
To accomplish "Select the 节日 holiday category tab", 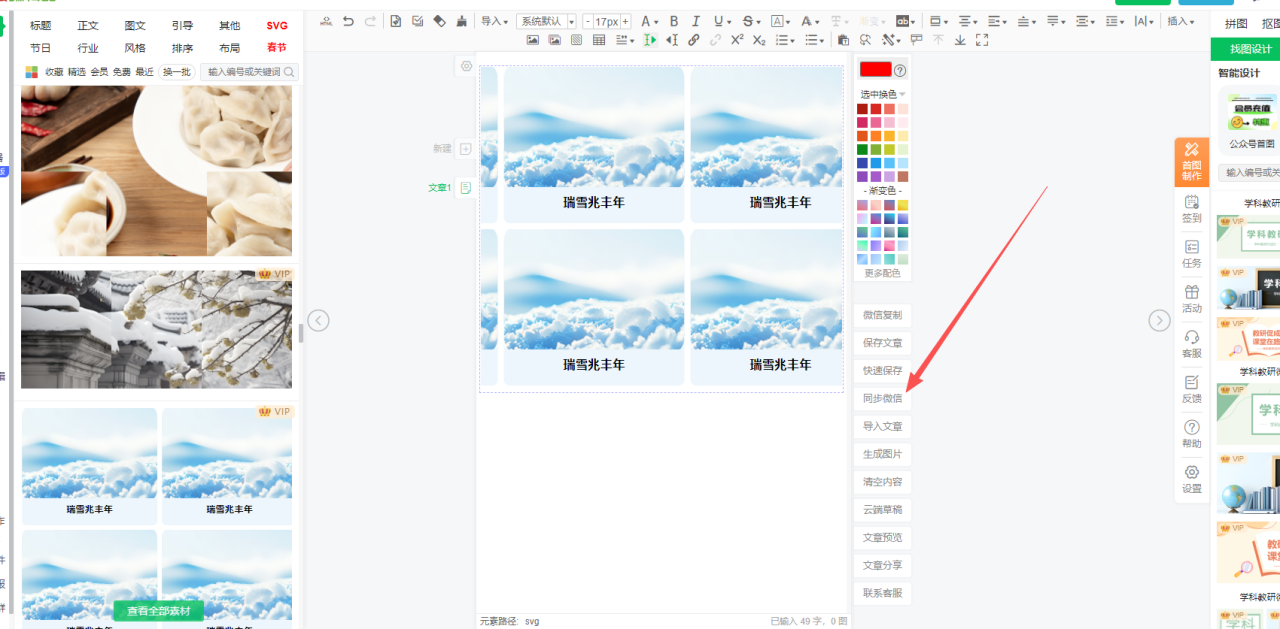I will point(41,48).
